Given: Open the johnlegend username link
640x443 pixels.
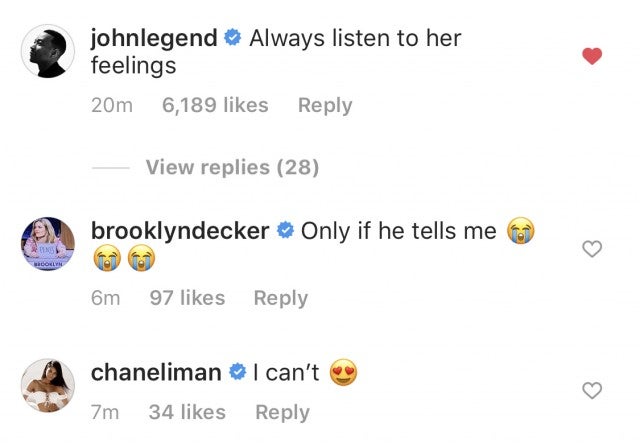Looking at the screenshot, I should 153,39.
